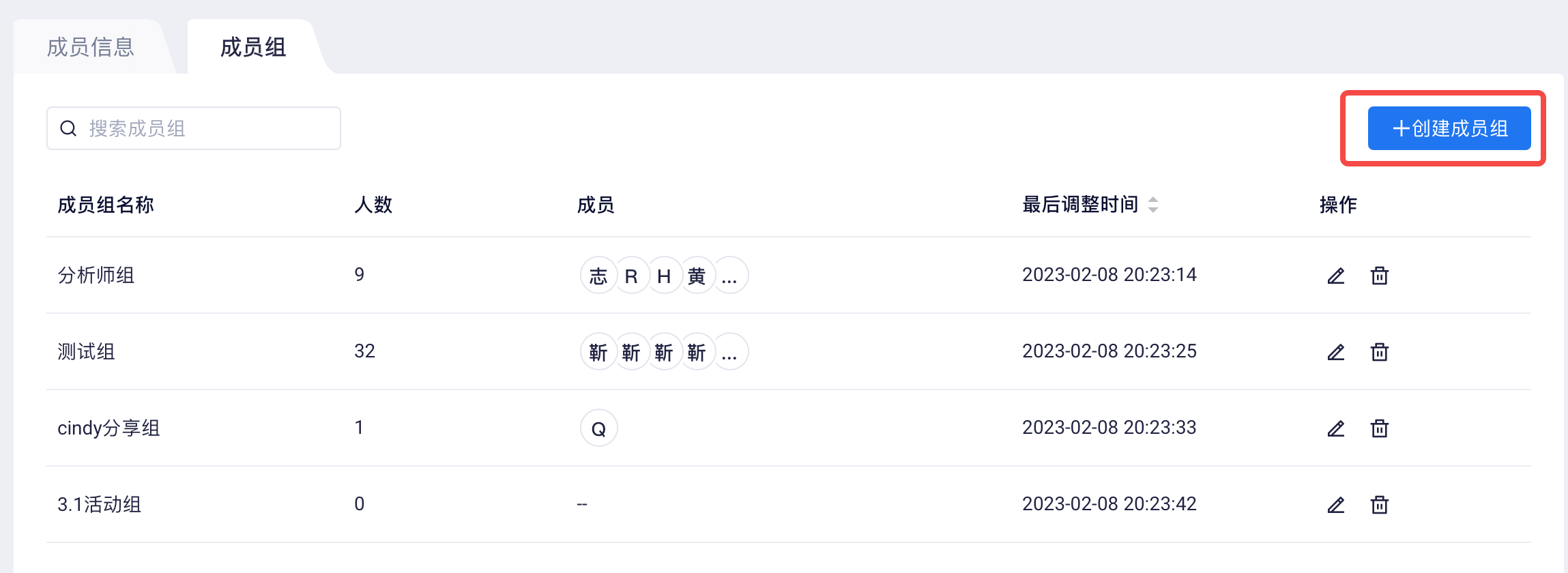Delete the 分析师组 member group

click(1380, 276)
